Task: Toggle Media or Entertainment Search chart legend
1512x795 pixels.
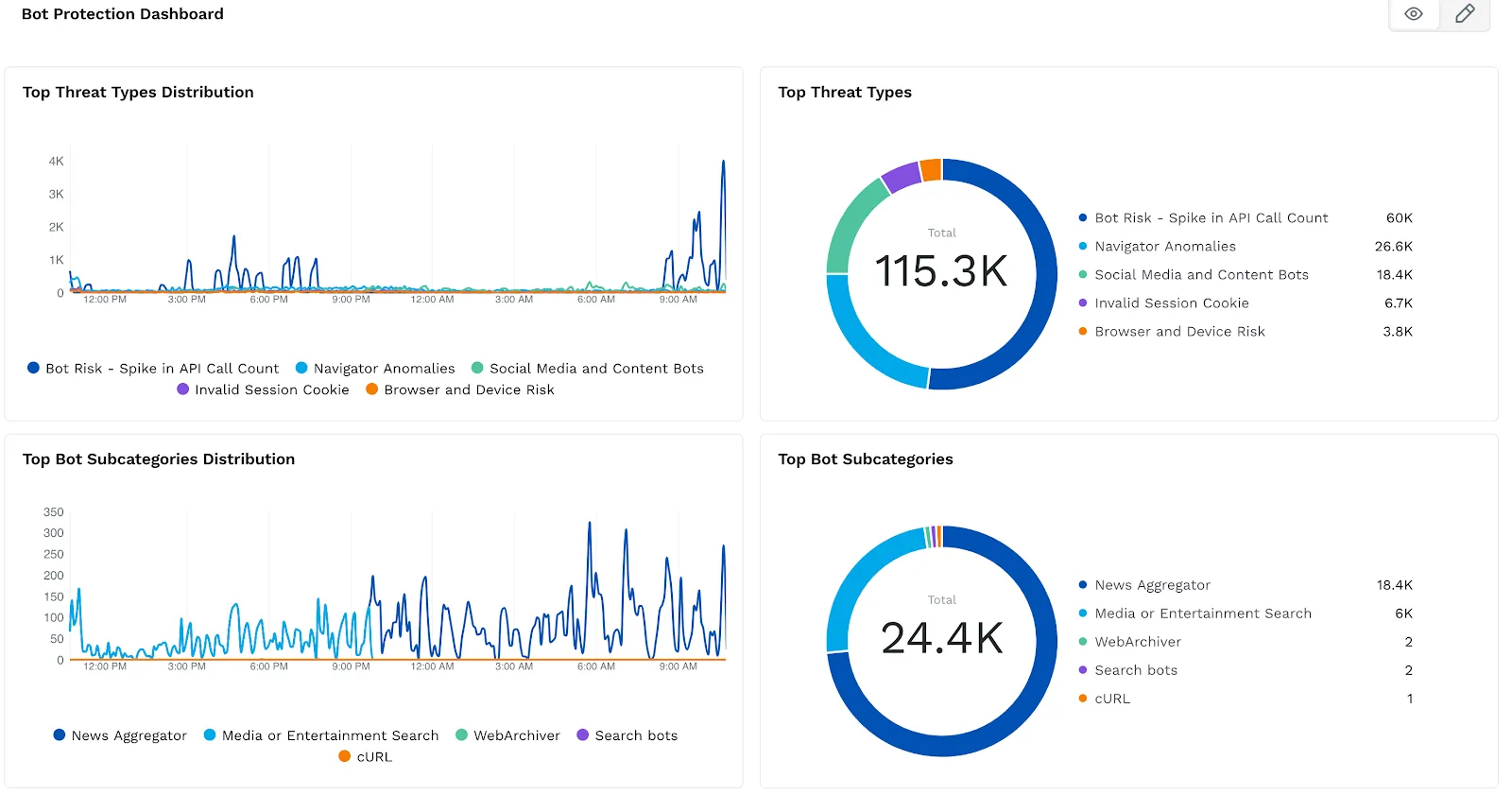Action: [x=321, y=735]
